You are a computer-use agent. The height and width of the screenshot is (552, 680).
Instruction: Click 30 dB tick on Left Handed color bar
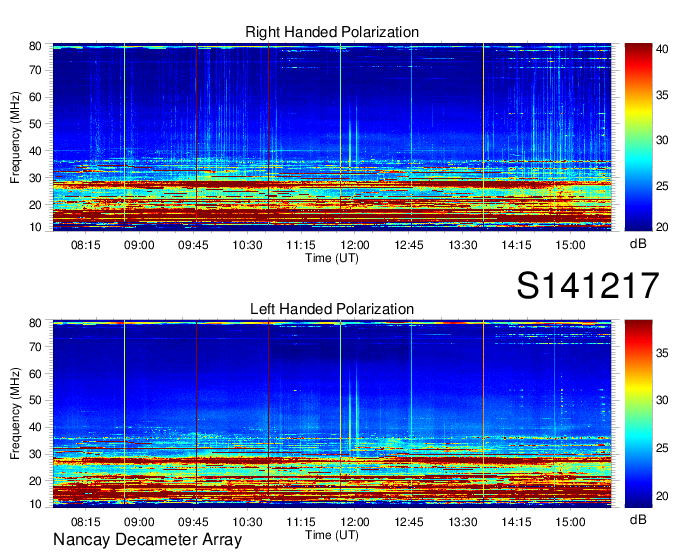[662, 400]
